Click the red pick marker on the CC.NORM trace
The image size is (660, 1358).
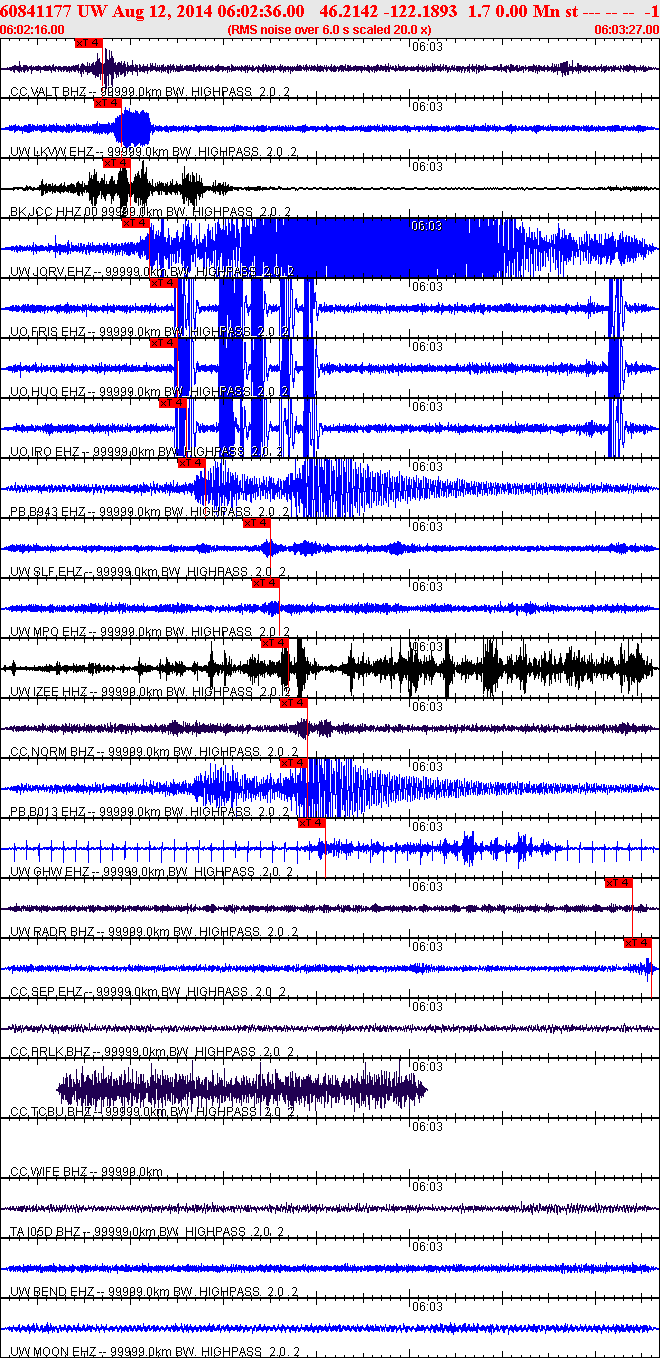click(293, 702)
